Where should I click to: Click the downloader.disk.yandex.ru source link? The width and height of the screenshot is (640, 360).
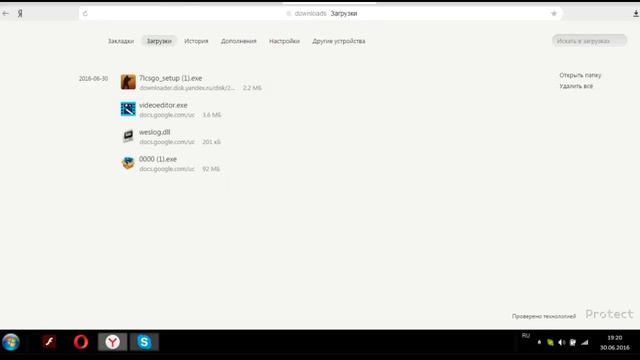[x=187, y=88]
